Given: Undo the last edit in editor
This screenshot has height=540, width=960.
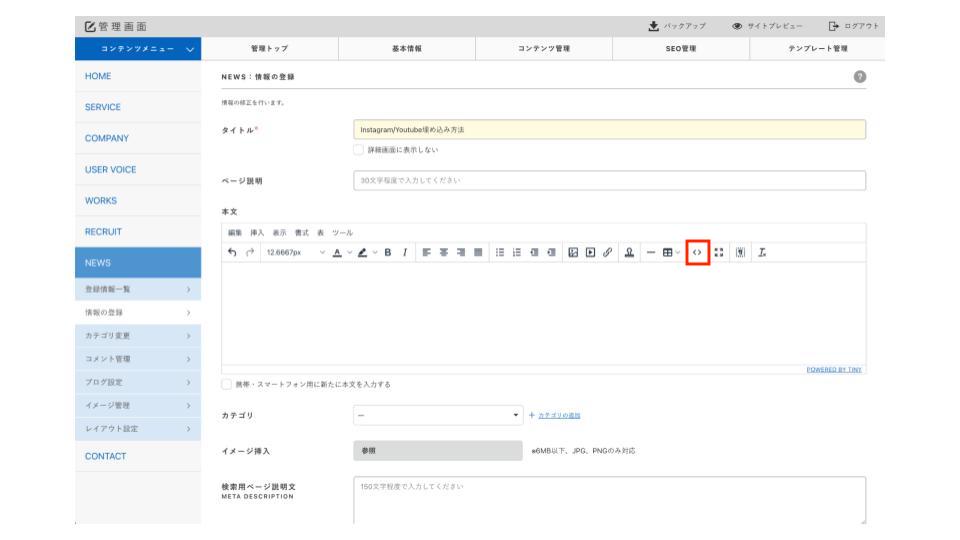Looking at the screenshot, I should pos(232,252).
